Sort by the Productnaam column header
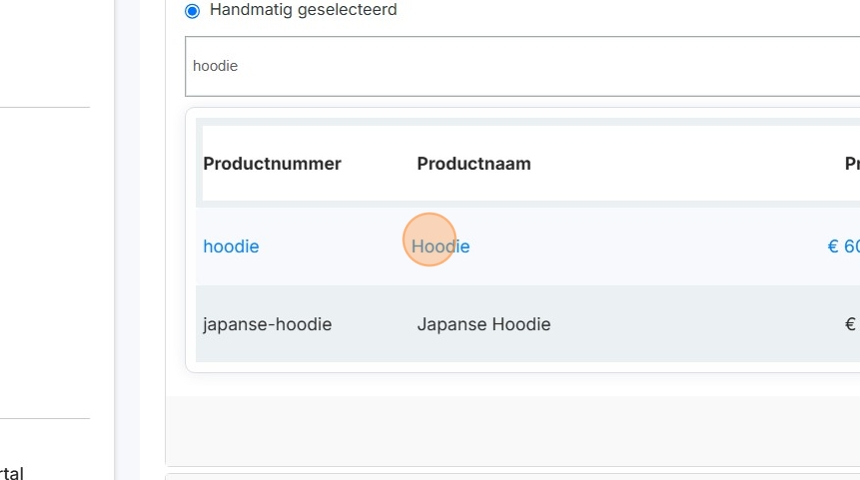The width and height of the screenshot is (860, 480). click(473, 164)
